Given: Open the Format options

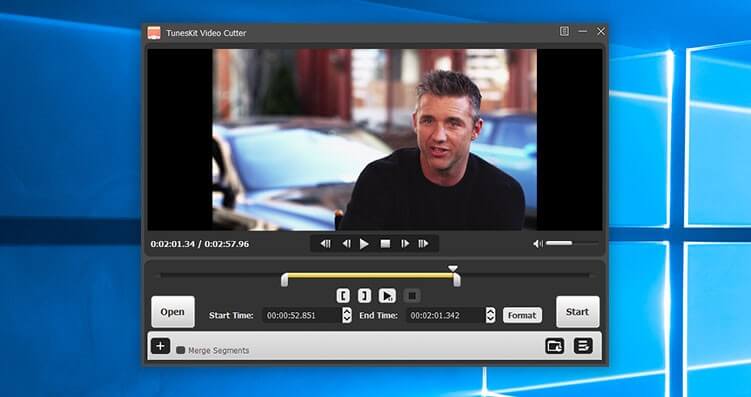Looking at the screenshot, I should click(522, 315).
